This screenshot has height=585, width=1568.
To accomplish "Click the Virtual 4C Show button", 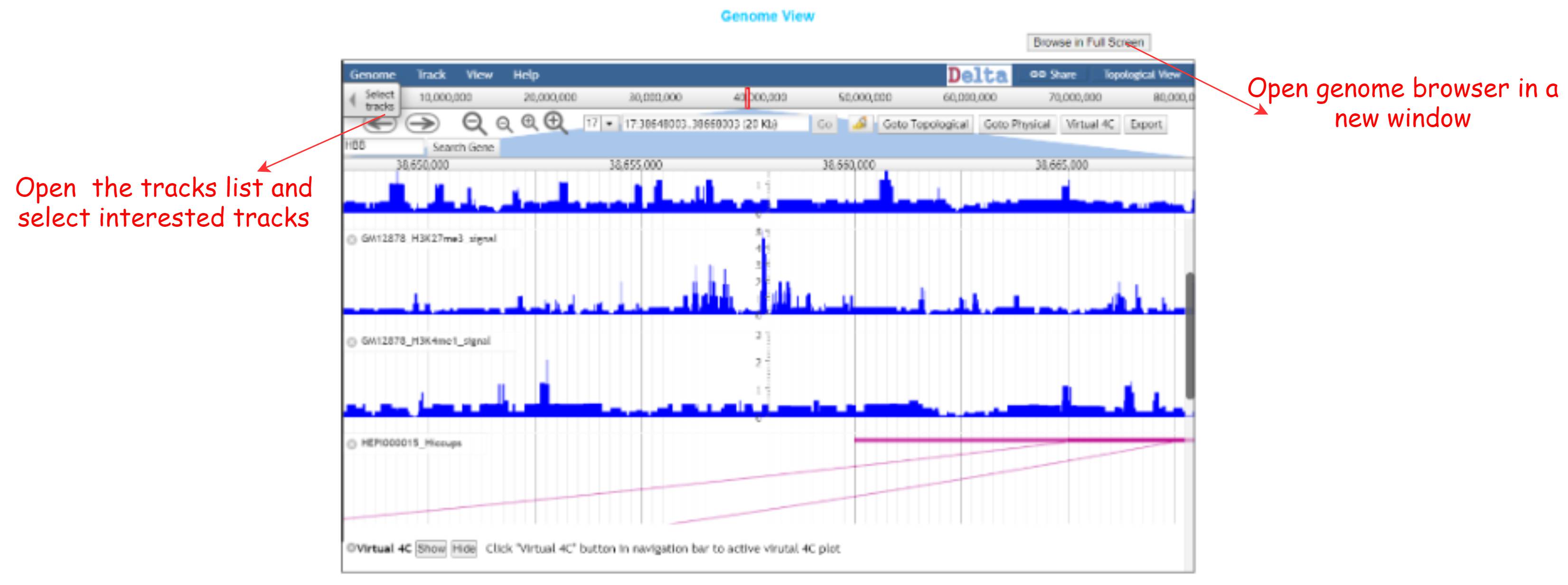I will (431, 548).
